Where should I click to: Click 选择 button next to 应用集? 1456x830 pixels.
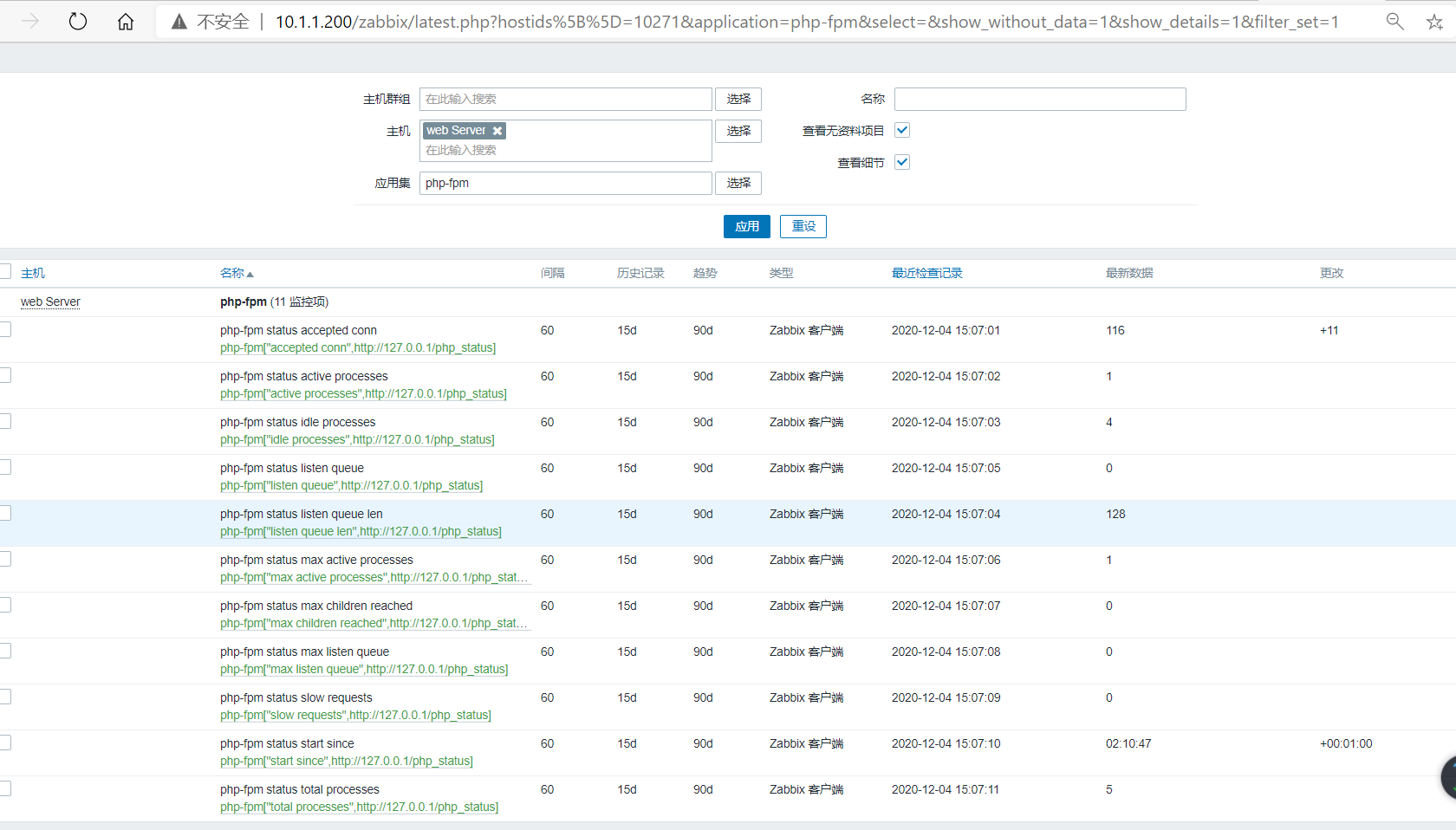pyautogui.click(x=738, y=183)
